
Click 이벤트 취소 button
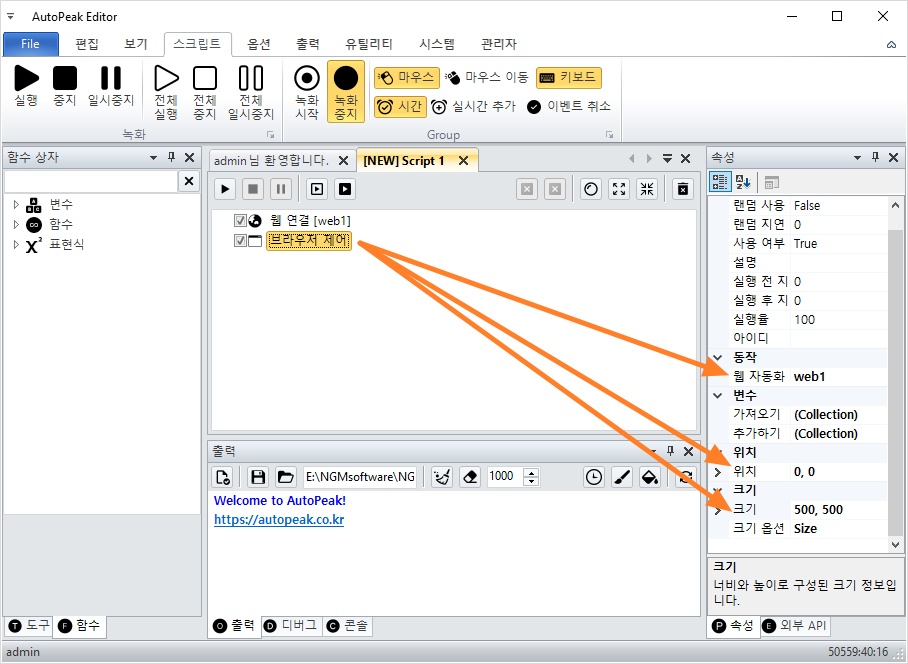tap(569, 107)
